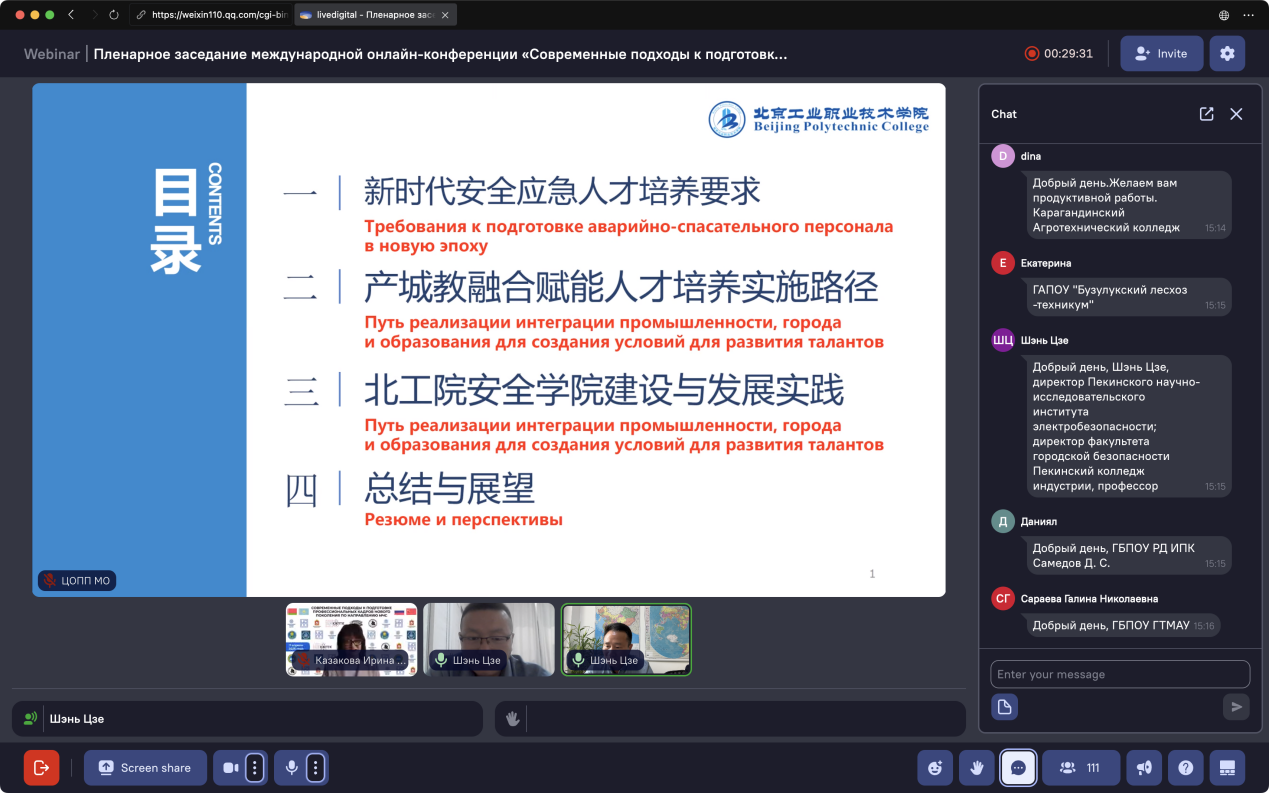Toggle the camera on or off

point(230,768)
